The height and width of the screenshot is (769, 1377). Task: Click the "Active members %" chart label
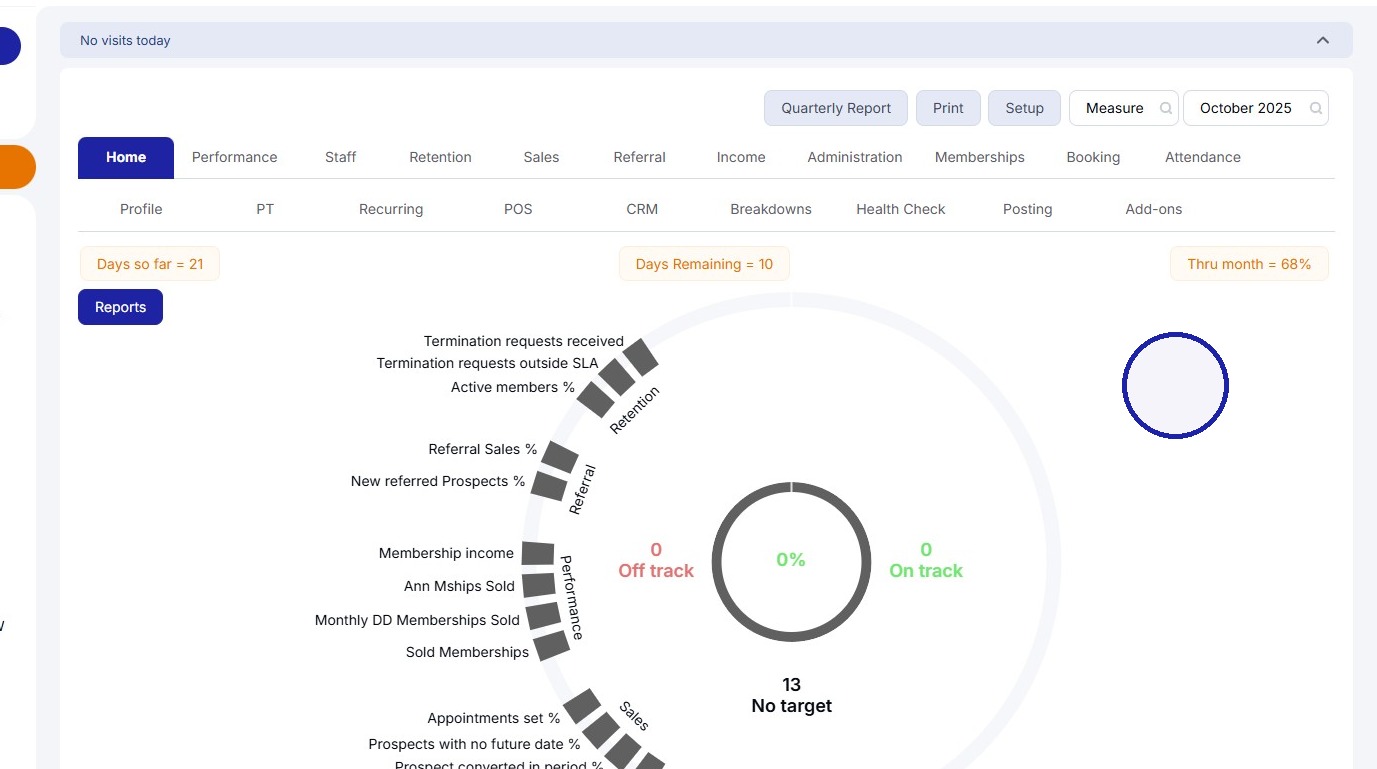pos(513,387)
